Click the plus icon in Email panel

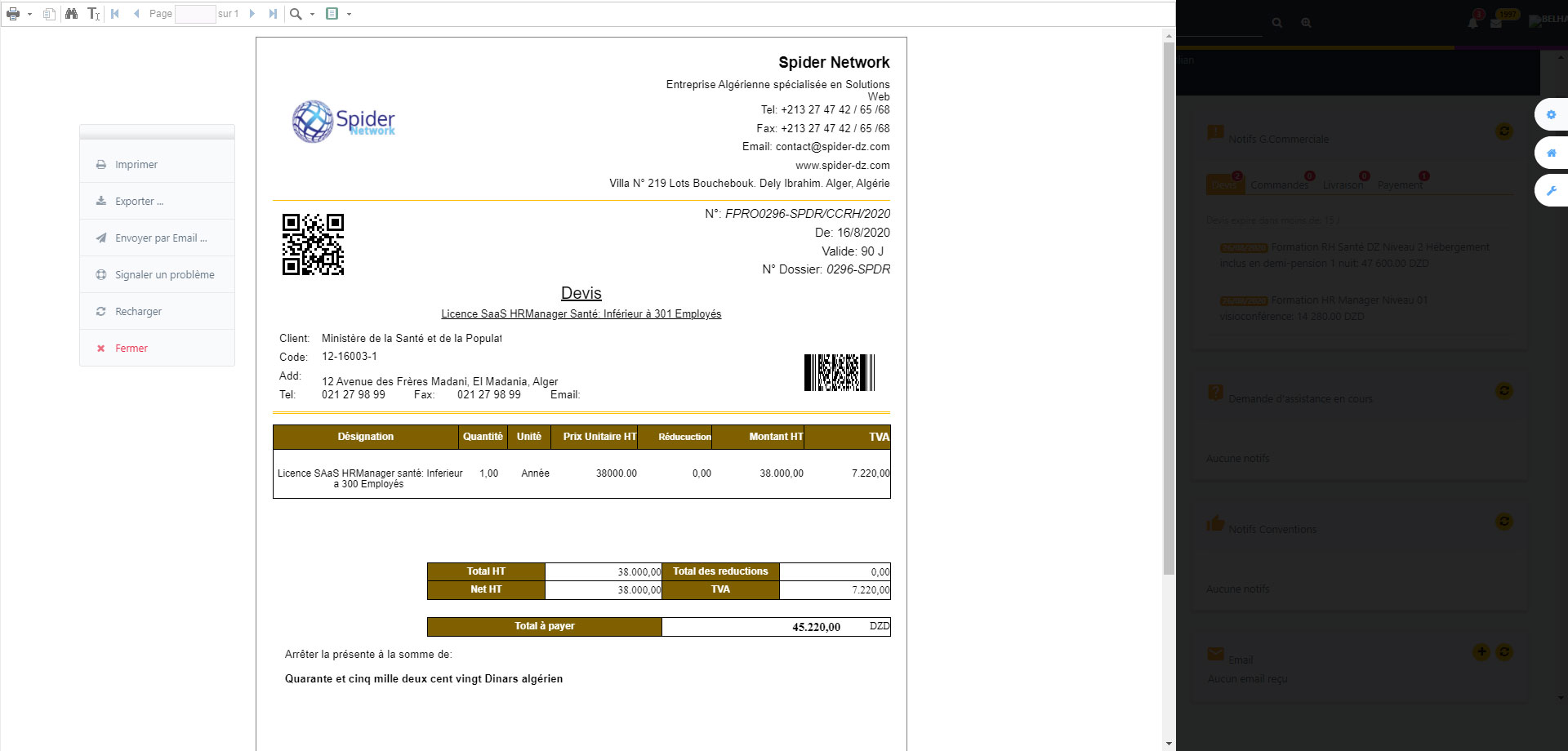click(x=1481, y=651)
